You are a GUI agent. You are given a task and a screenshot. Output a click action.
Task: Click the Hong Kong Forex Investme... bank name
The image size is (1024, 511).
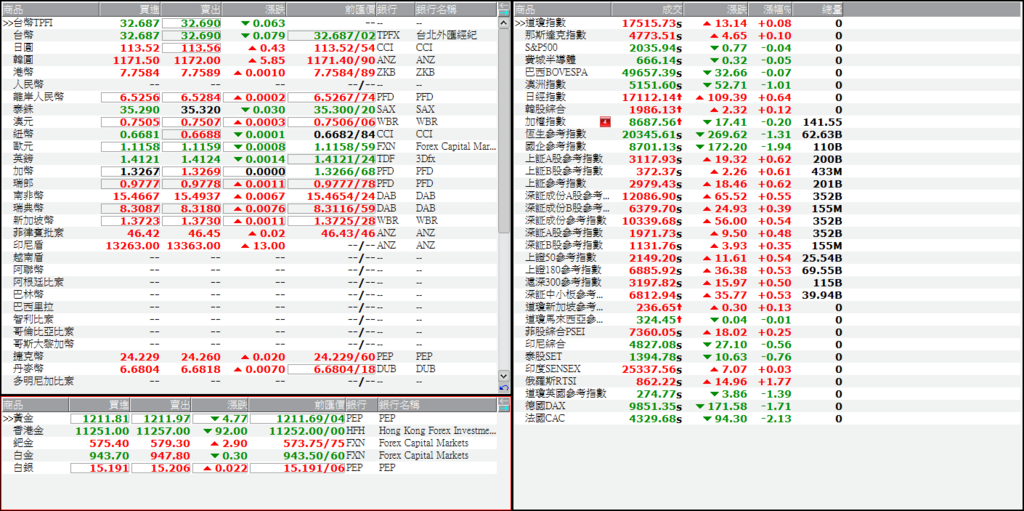coord(438,431)
